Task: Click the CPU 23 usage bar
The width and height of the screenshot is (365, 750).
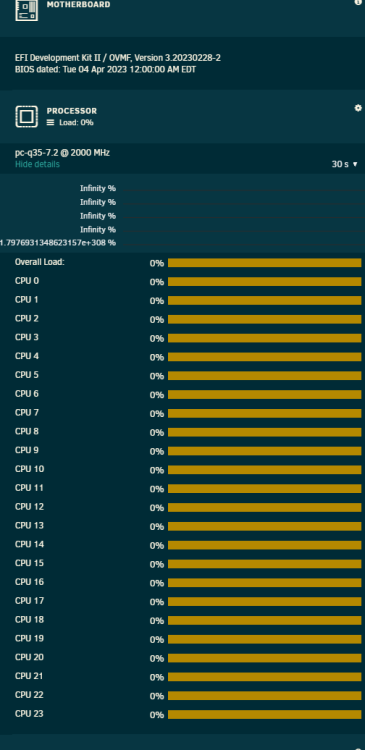Action: [265, 715]
